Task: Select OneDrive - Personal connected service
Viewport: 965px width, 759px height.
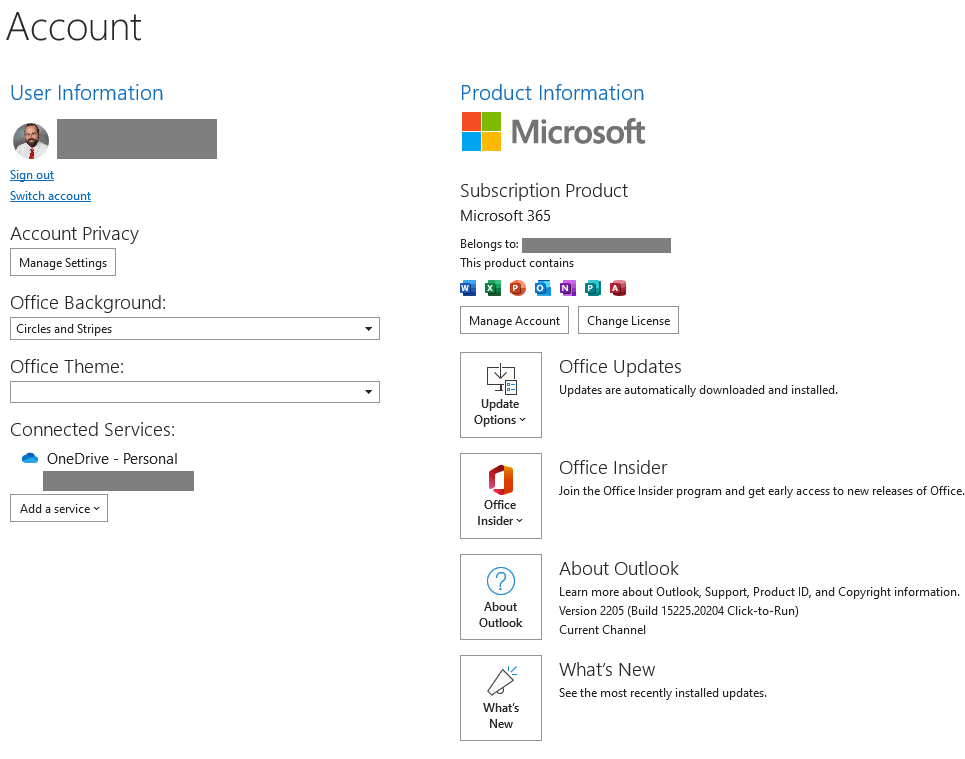Action: tap(112, 459)
